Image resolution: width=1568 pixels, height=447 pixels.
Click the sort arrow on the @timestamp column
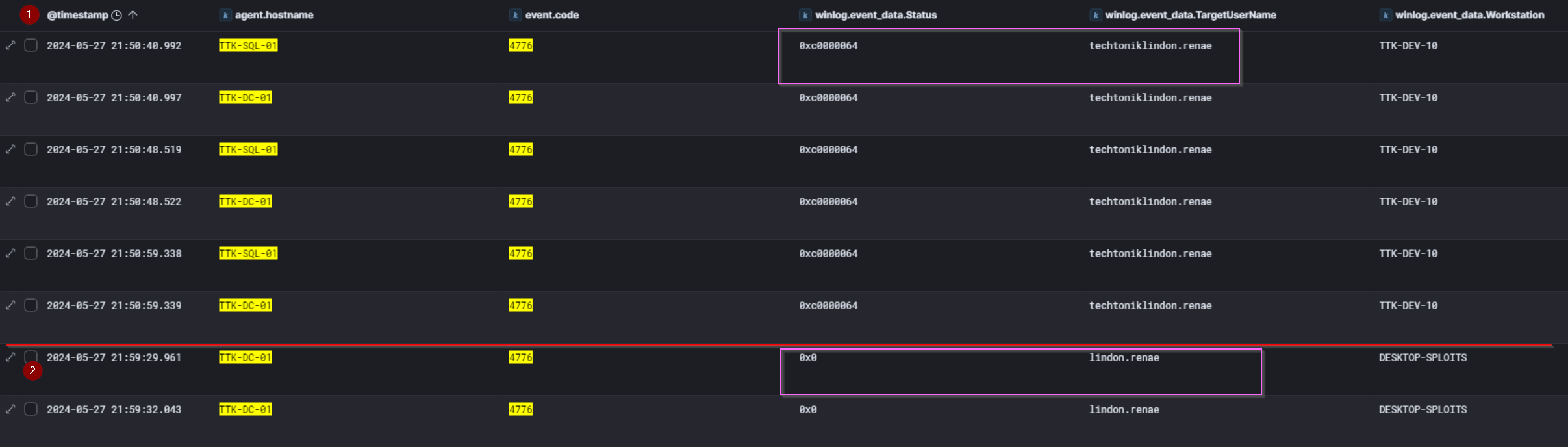click(133, 15)
